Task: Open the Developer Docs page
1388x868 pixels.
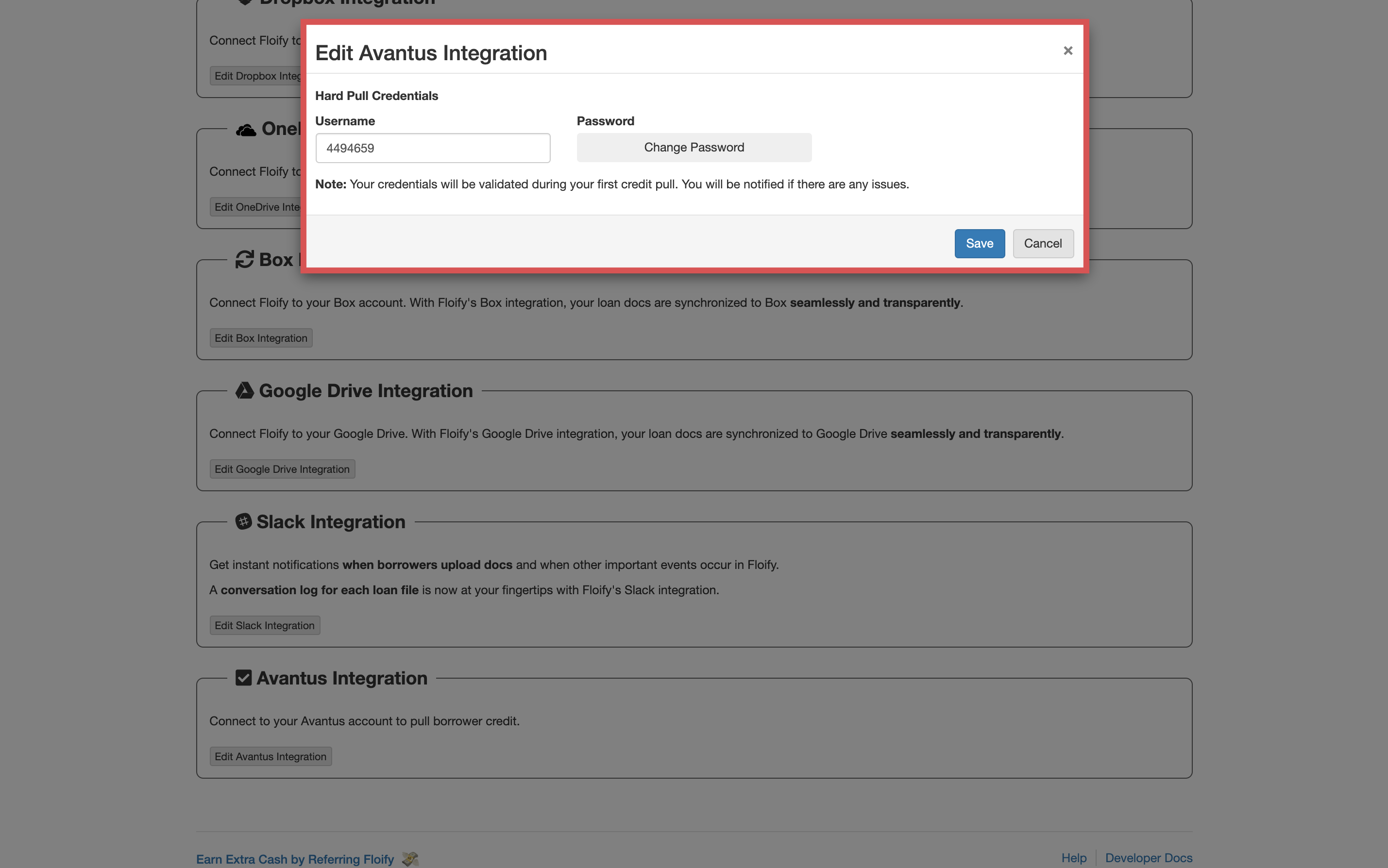Action: 1148,858
